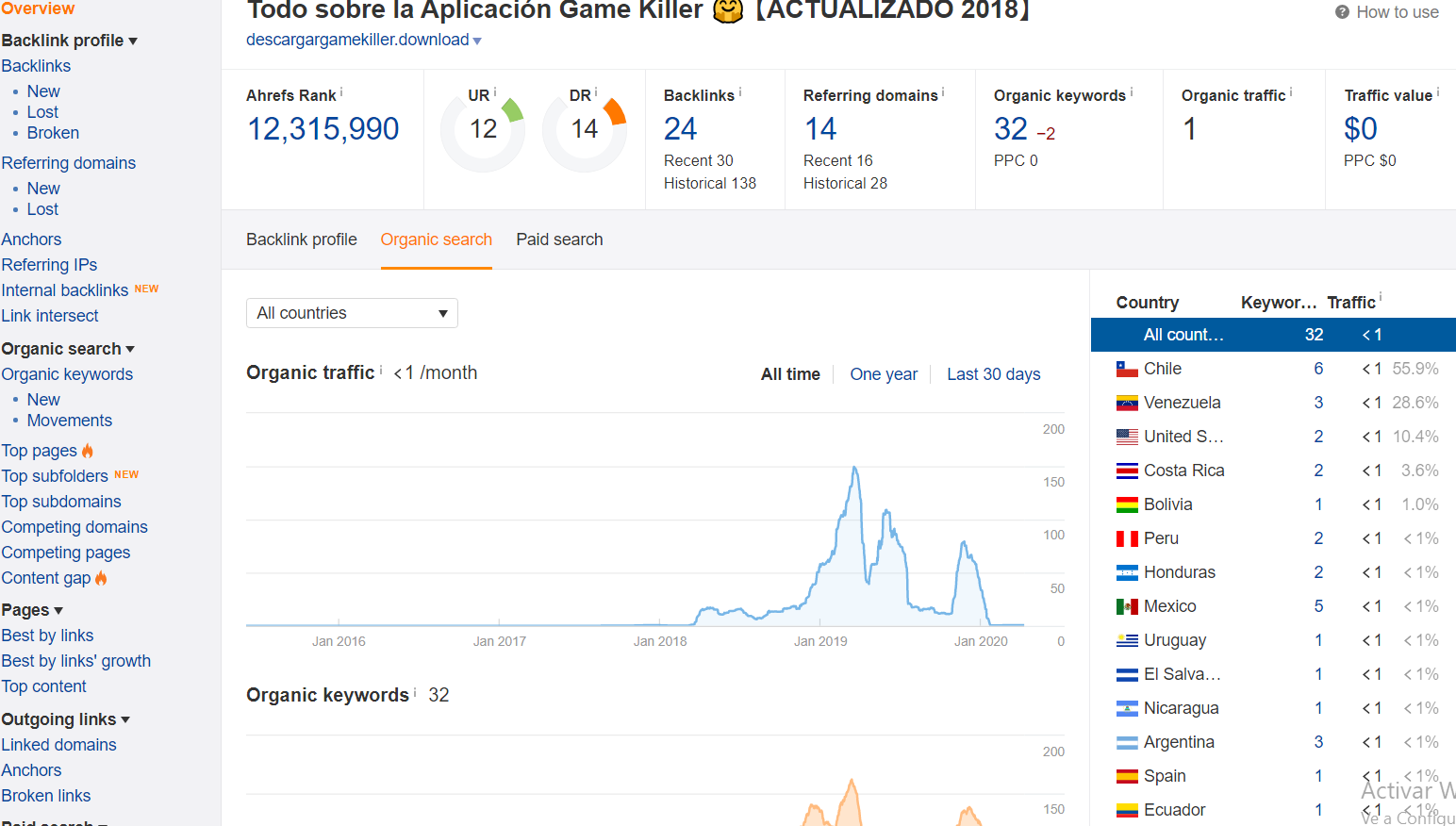
Task: Switch to the Paid search tab
Action: (x=559, y=240)
